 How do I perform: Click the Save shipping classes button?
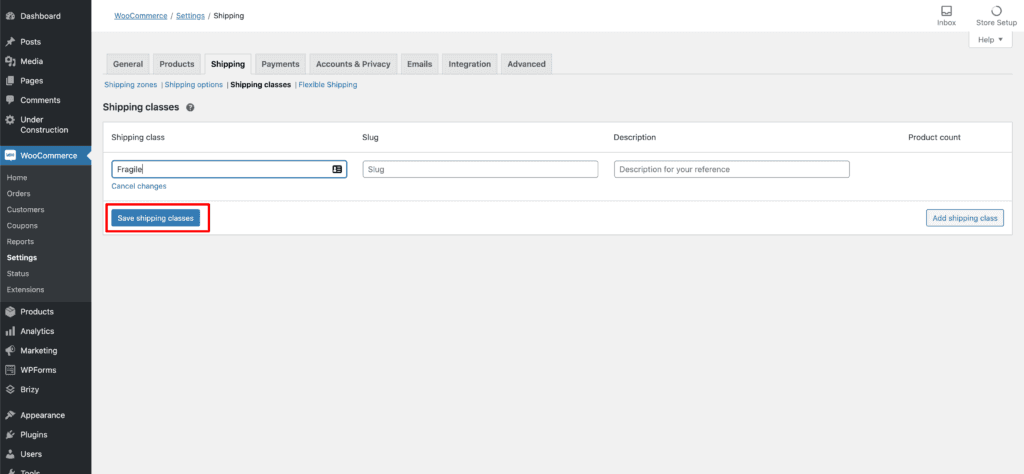155,218
